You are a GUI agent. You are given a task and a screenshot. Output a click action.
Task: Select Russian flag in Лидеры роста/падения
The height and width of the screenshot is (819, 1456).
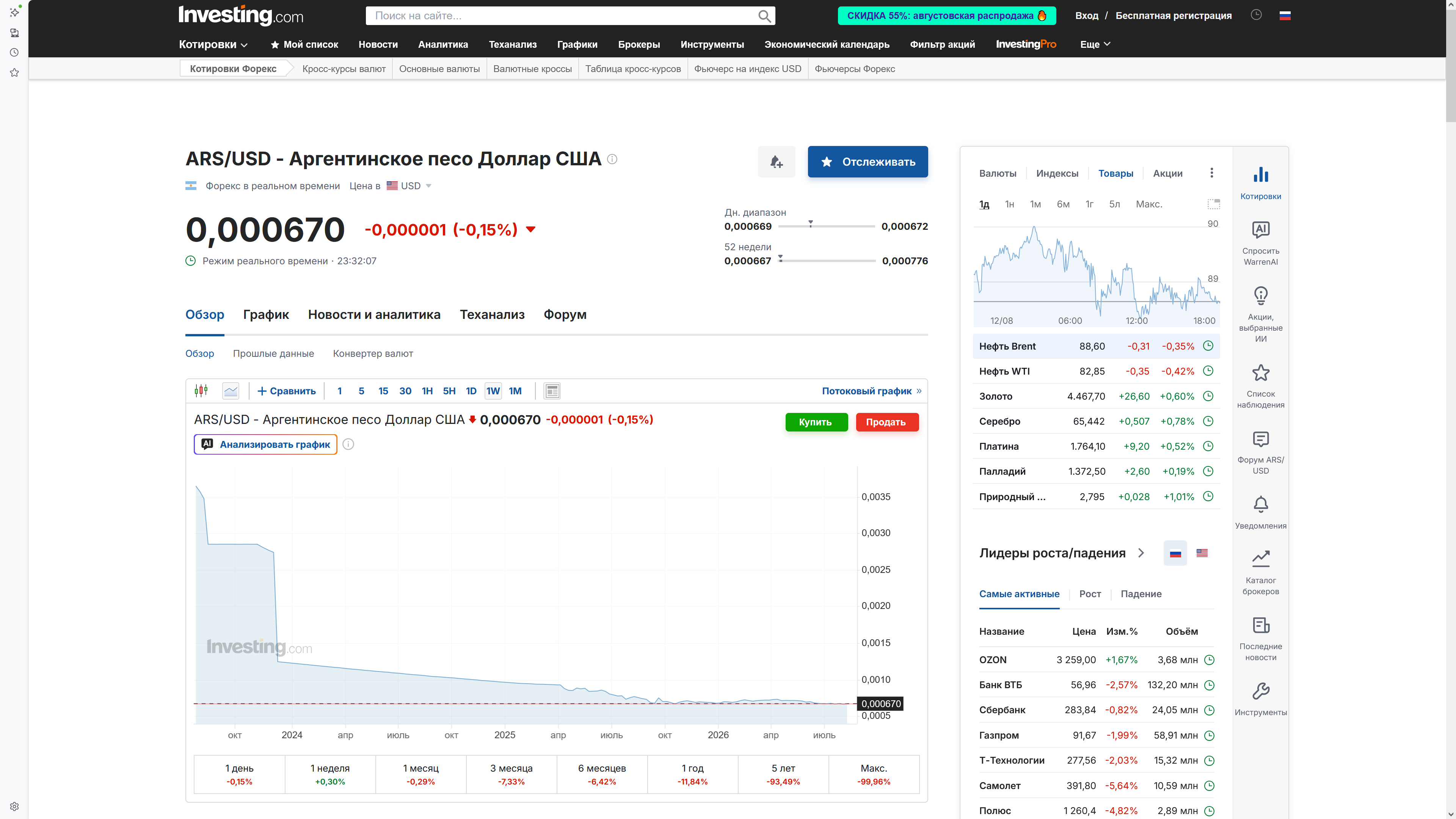click(1175, 553)
